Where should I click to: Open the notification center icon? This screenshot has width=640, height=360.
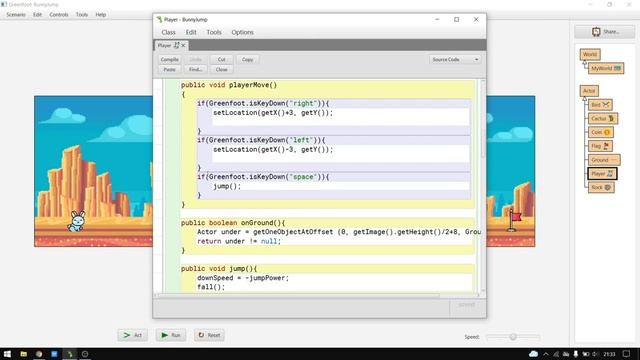627,354
